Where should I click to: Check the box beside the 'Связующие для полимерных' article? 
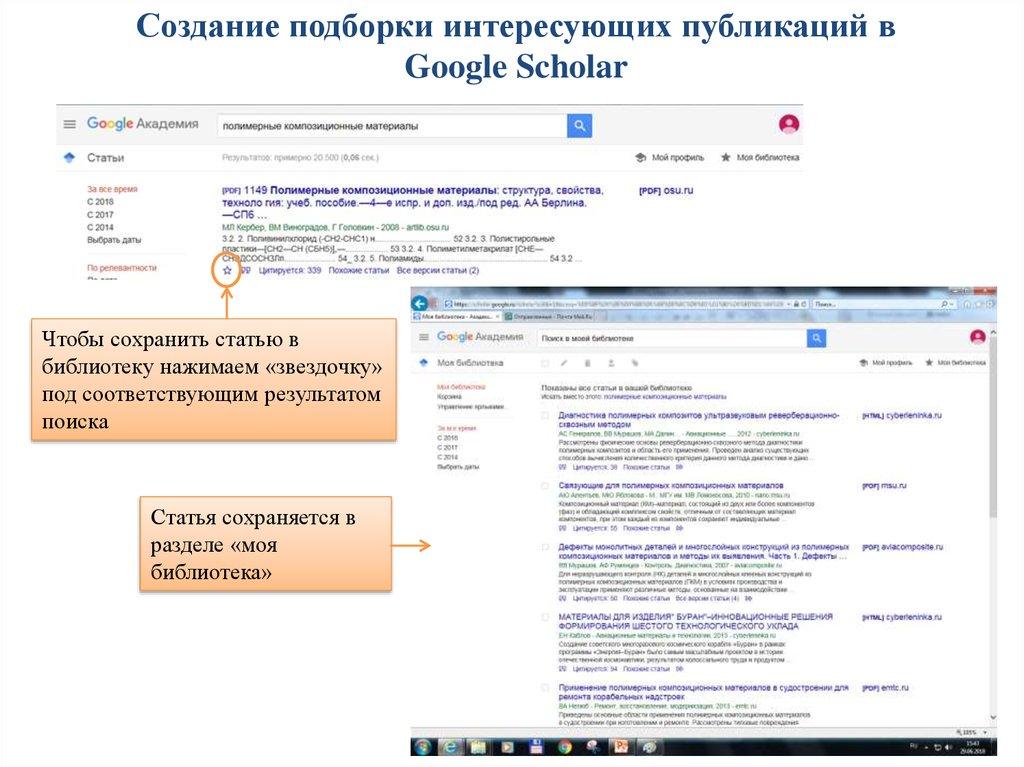545,485
